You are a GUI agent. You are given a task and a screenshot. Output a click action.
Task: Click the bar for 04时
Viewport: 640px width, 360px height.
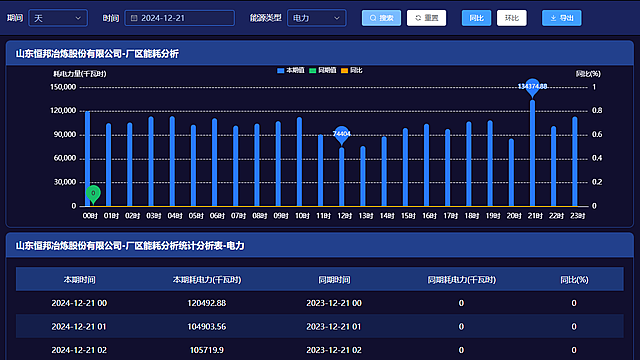[172, 161]
